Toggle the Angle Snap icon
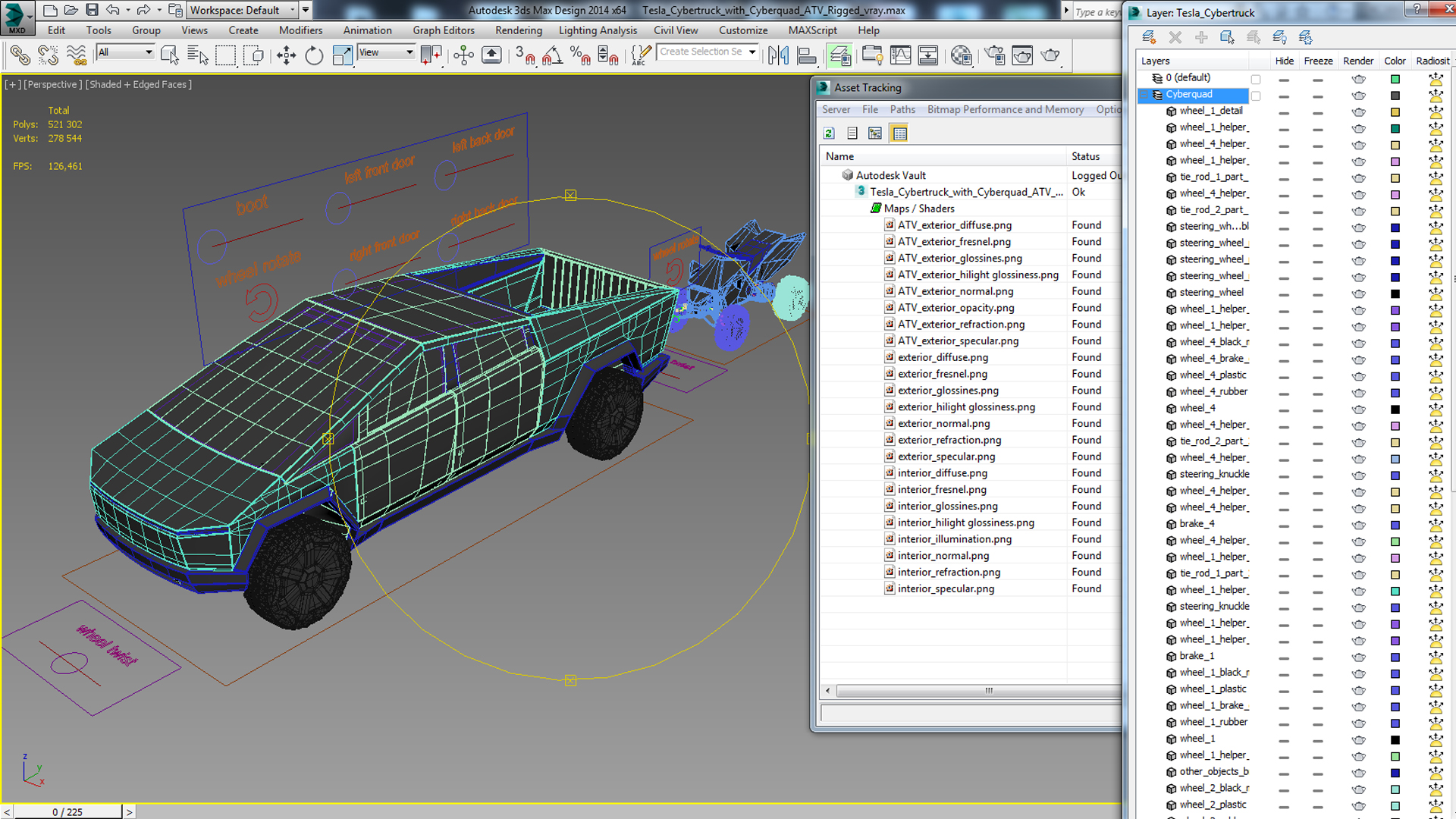1456x819 pixels. point(552,55)
